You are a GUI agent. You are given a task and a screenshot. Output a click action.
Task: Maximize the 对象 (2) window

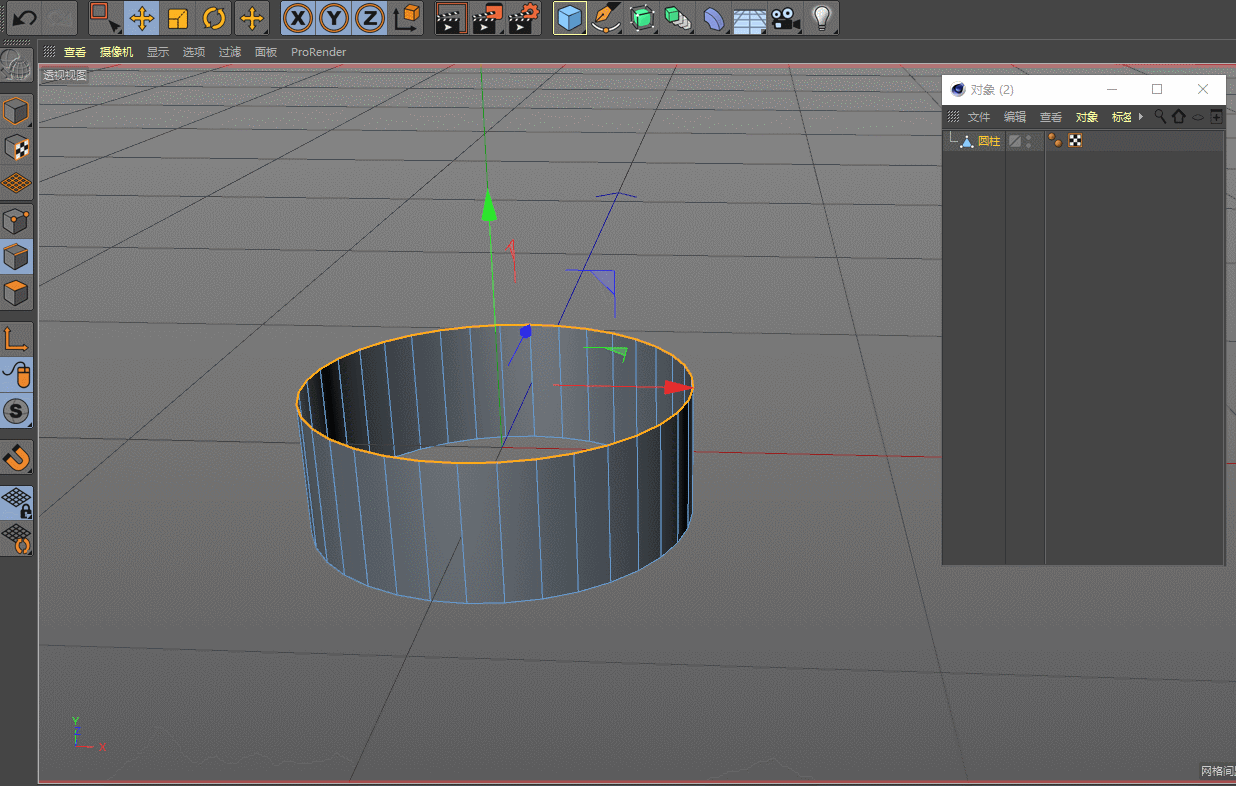[x=1157, y=89]
